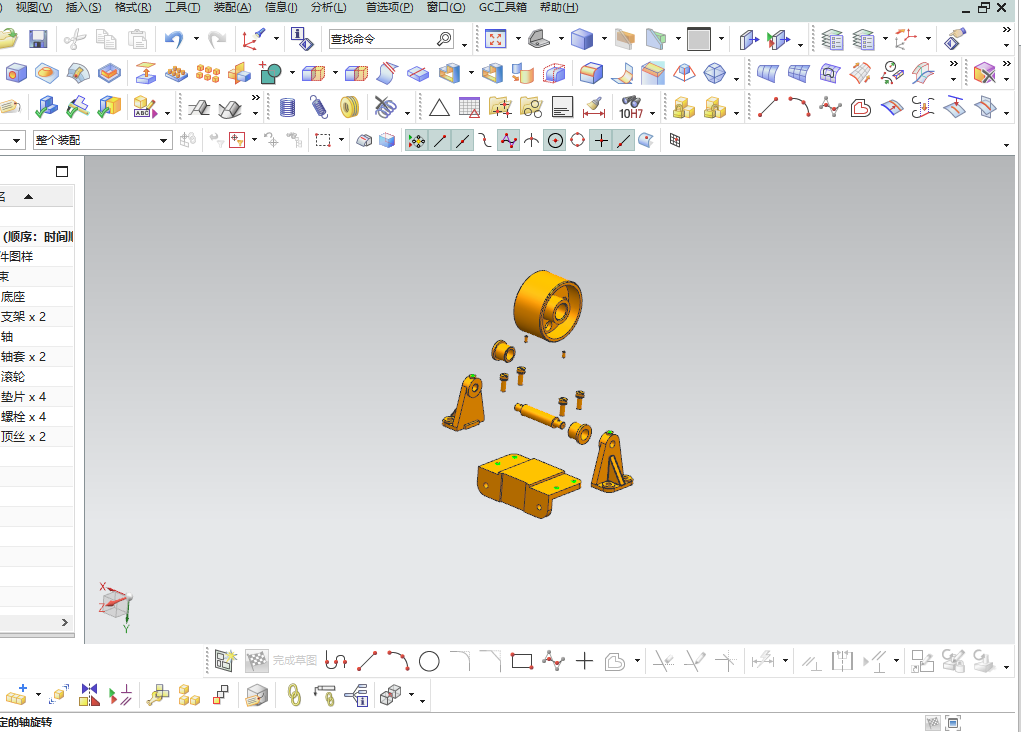Toggle Mid Point snap
This screenshot has width=1021, height=732.
coord(463,140)
